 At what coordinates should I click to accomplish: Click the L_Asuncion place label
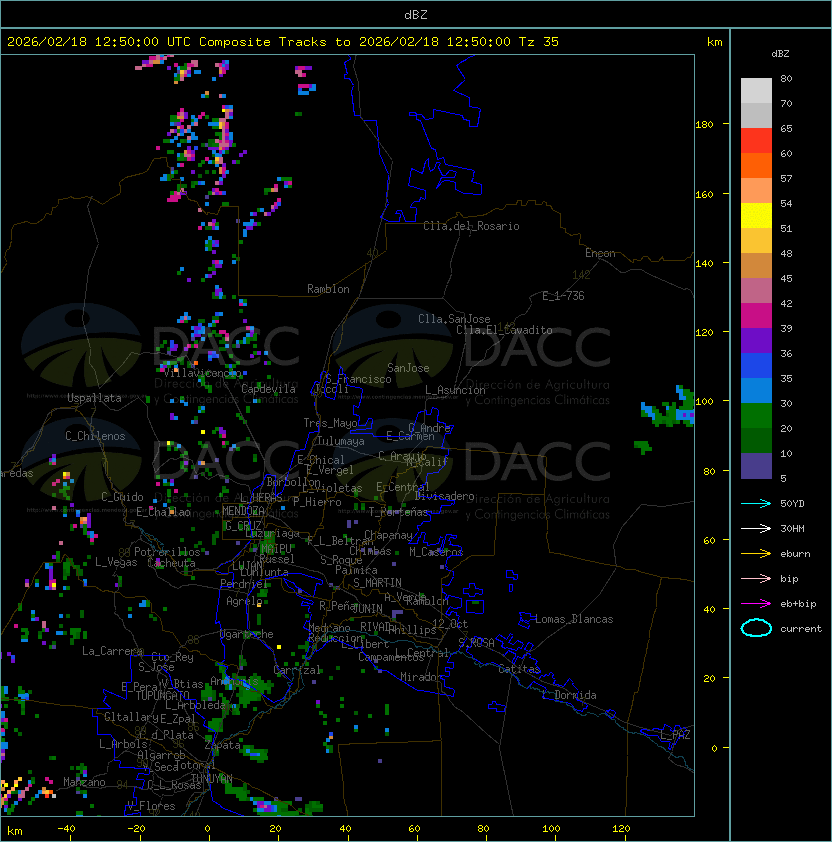pyautogui.click(x=455, y=390)
